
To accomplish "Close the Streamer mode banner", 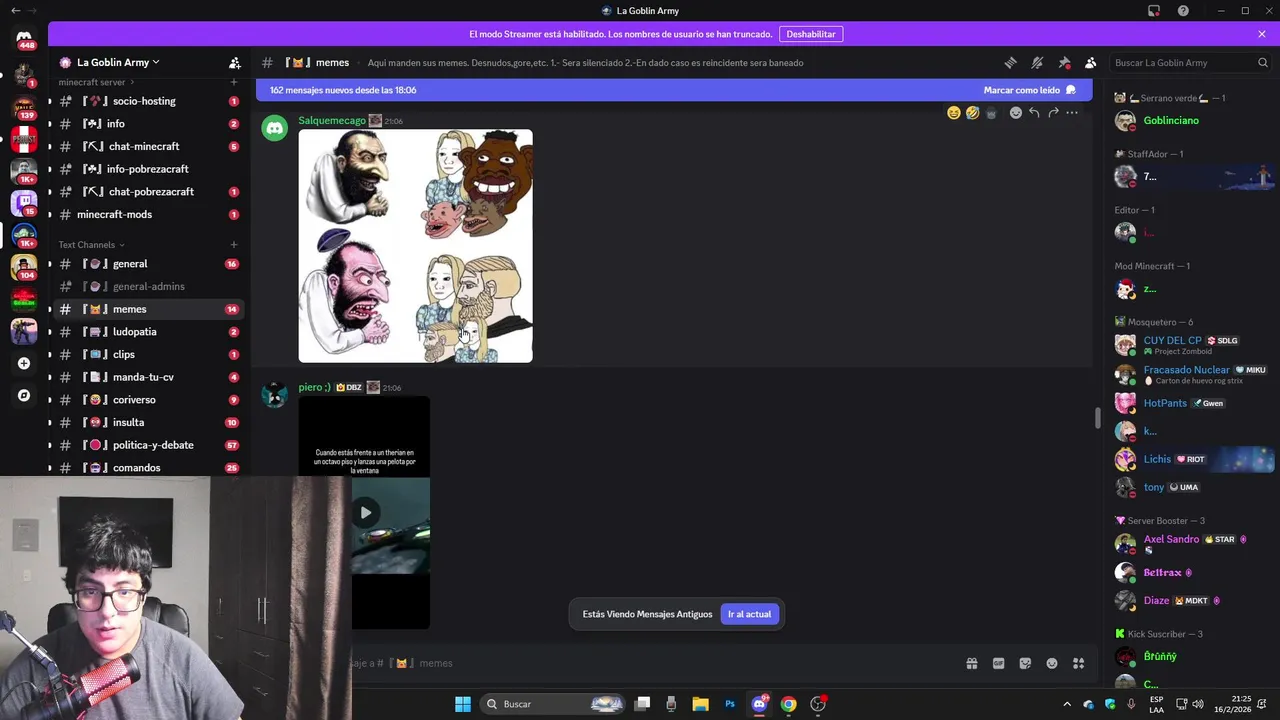I will [1262, 34].
